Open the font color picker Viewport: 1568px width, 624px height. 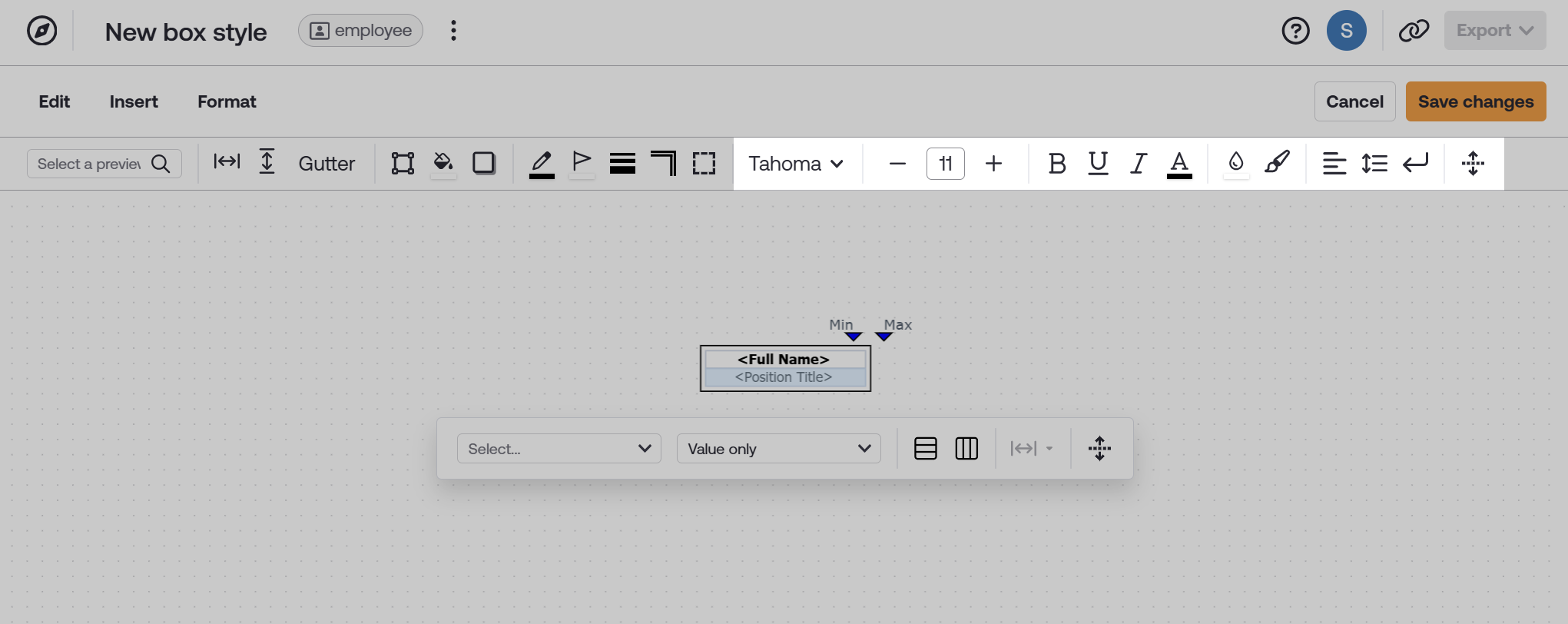coord(1179,164)
